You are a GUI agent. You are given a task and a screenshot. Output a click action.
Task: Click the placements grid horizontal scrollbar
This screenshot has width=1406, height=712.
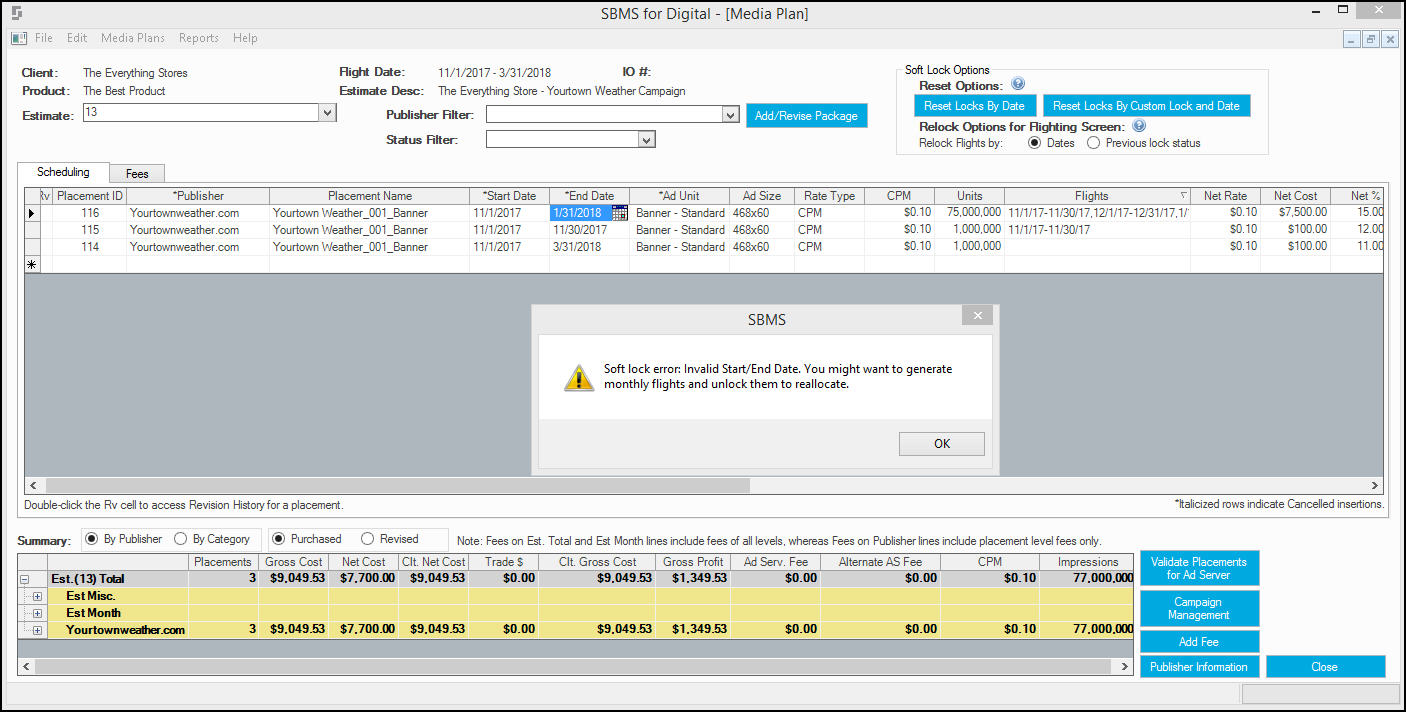(704, 485)
